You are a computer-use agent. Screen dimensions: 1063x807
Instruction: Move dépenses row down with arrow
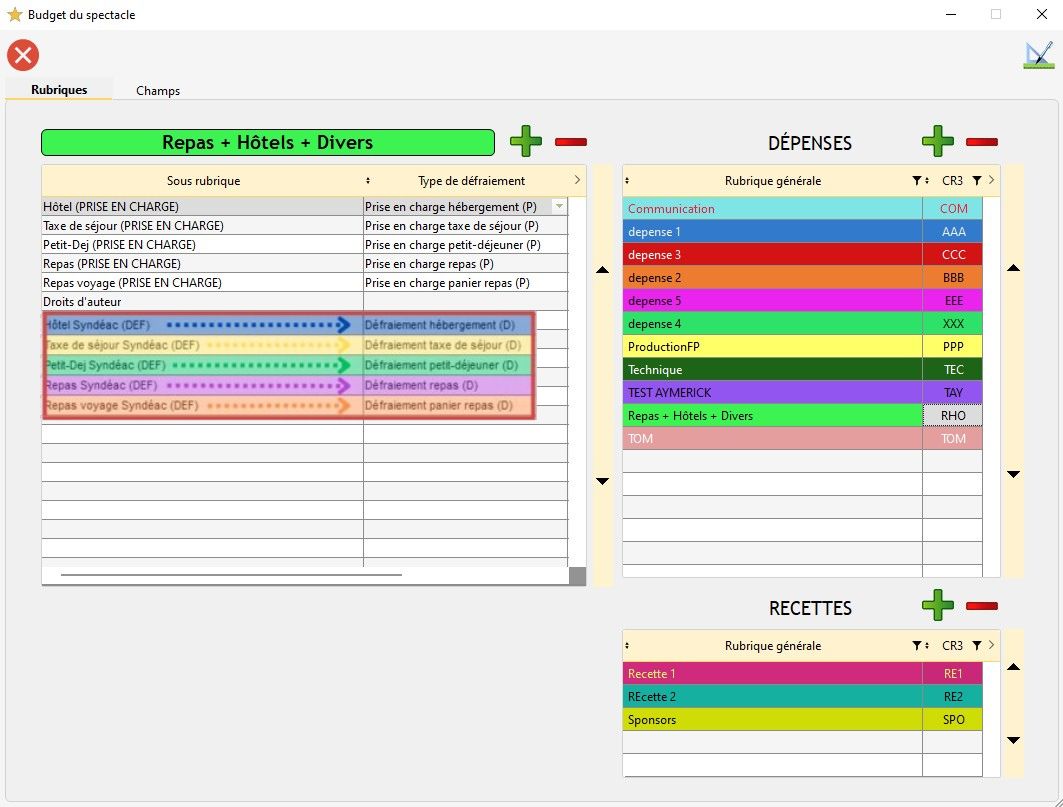tap(1012, 474)
